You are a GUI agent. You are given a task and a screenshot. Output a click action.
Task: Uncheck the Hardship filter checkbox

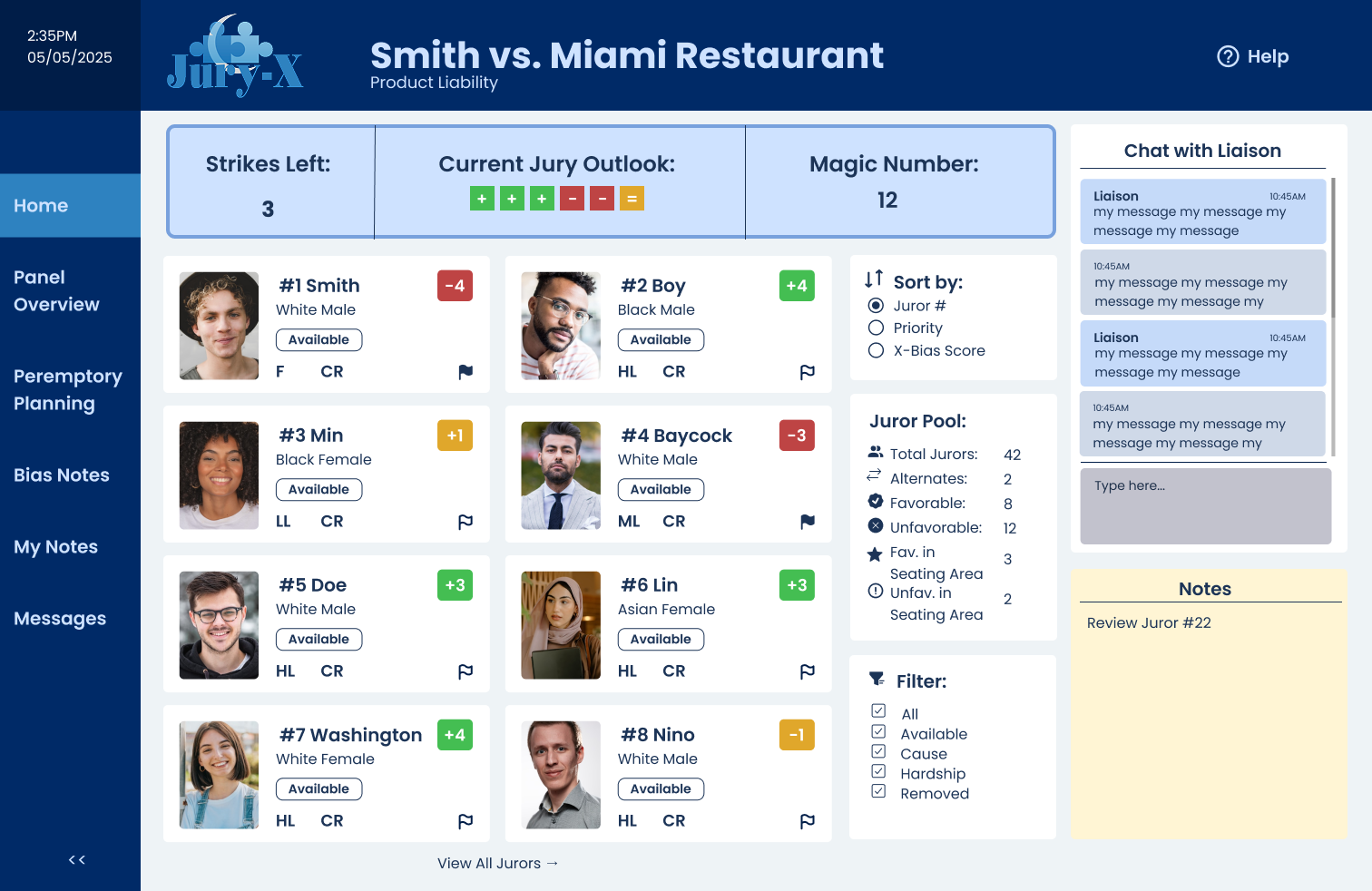pyautogui.click(x=878, y=771)
